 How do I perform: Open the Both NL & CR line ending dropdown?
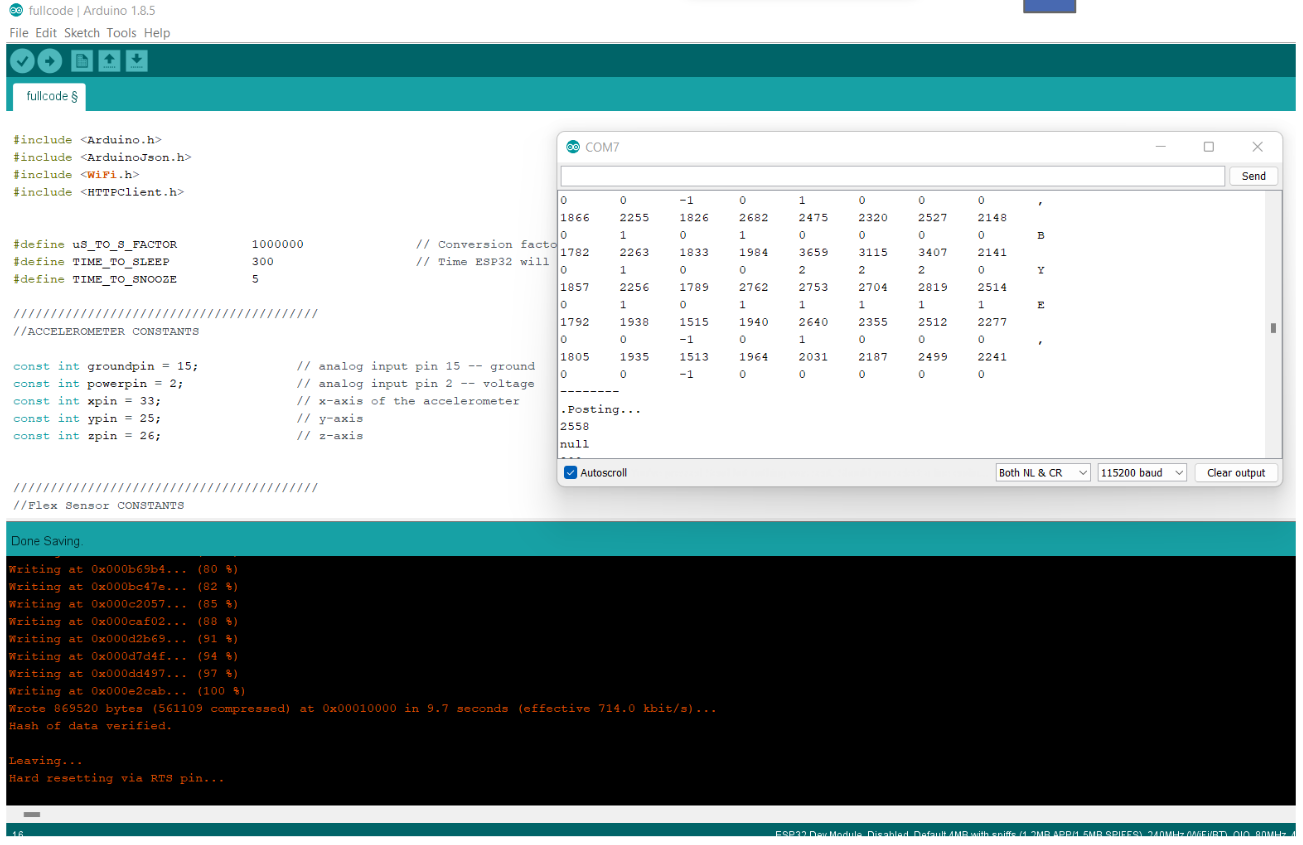(x=1043, y=473)
